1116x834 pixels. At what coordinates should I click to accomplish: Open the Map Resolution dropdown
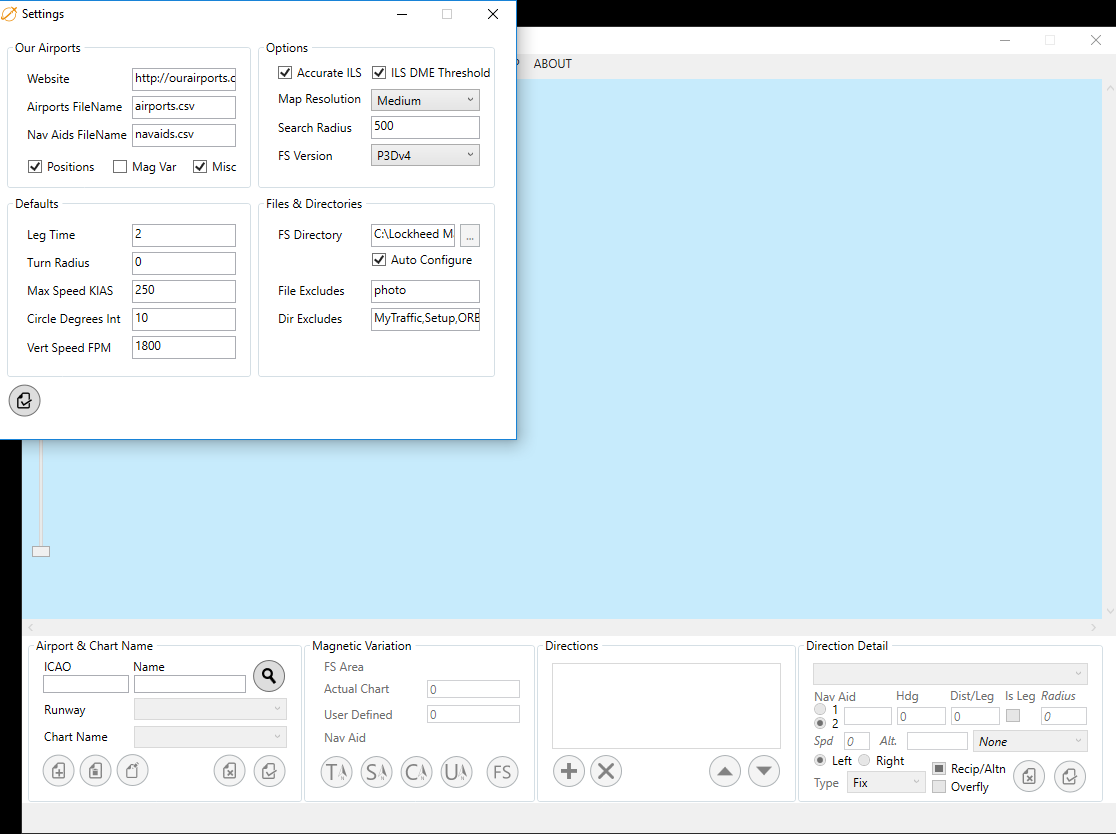[x=425, y=100]
